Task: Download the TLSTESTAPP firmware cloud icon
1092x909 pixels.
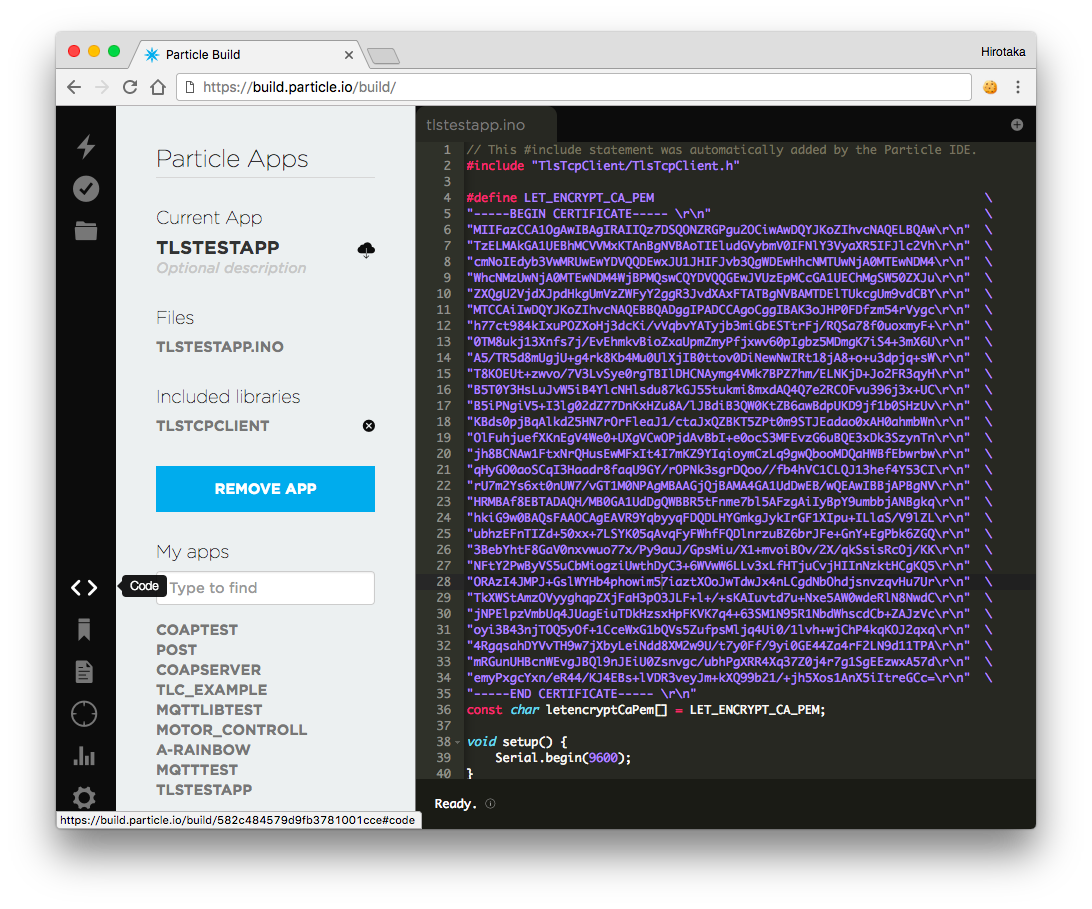Action: pyautogui.click(x=366, y=249)
